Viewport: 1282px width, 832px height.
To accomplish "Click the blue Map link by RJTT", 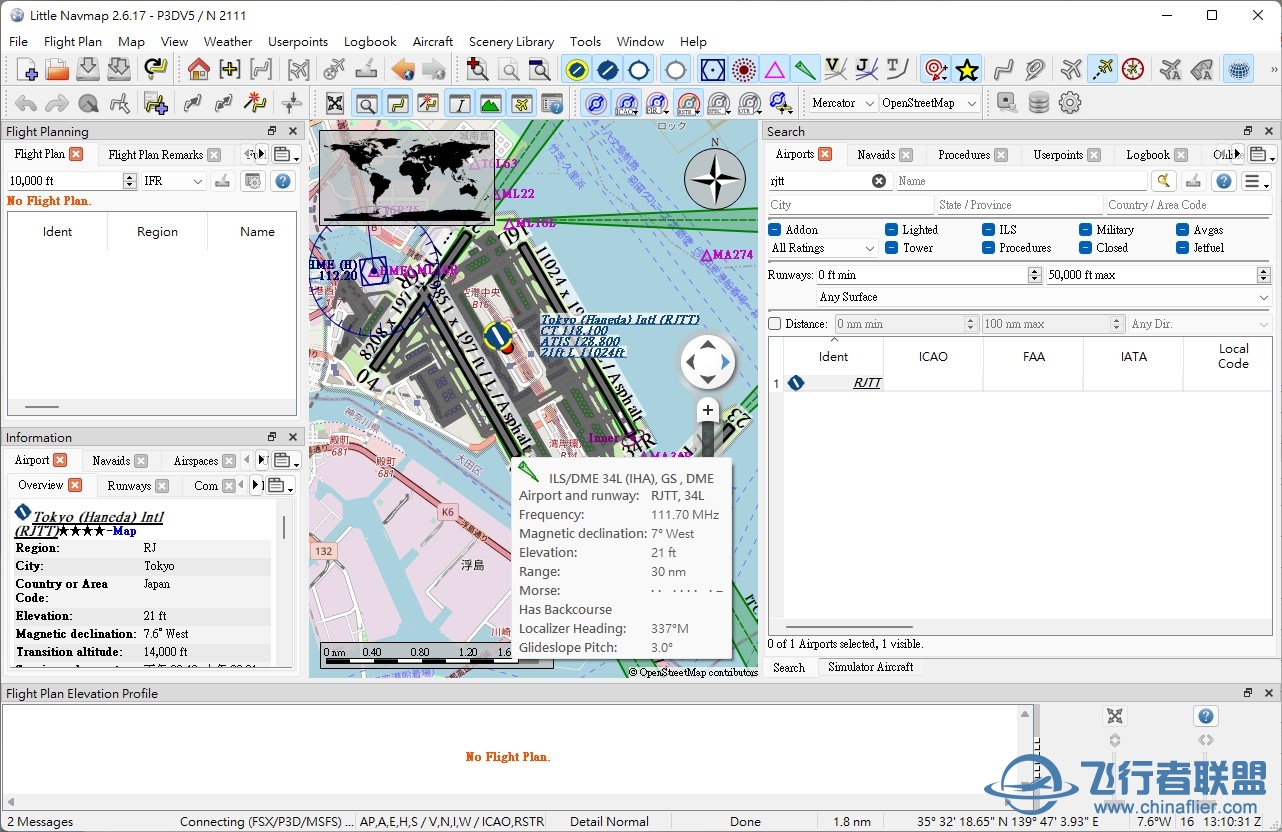I will [124, 531].
